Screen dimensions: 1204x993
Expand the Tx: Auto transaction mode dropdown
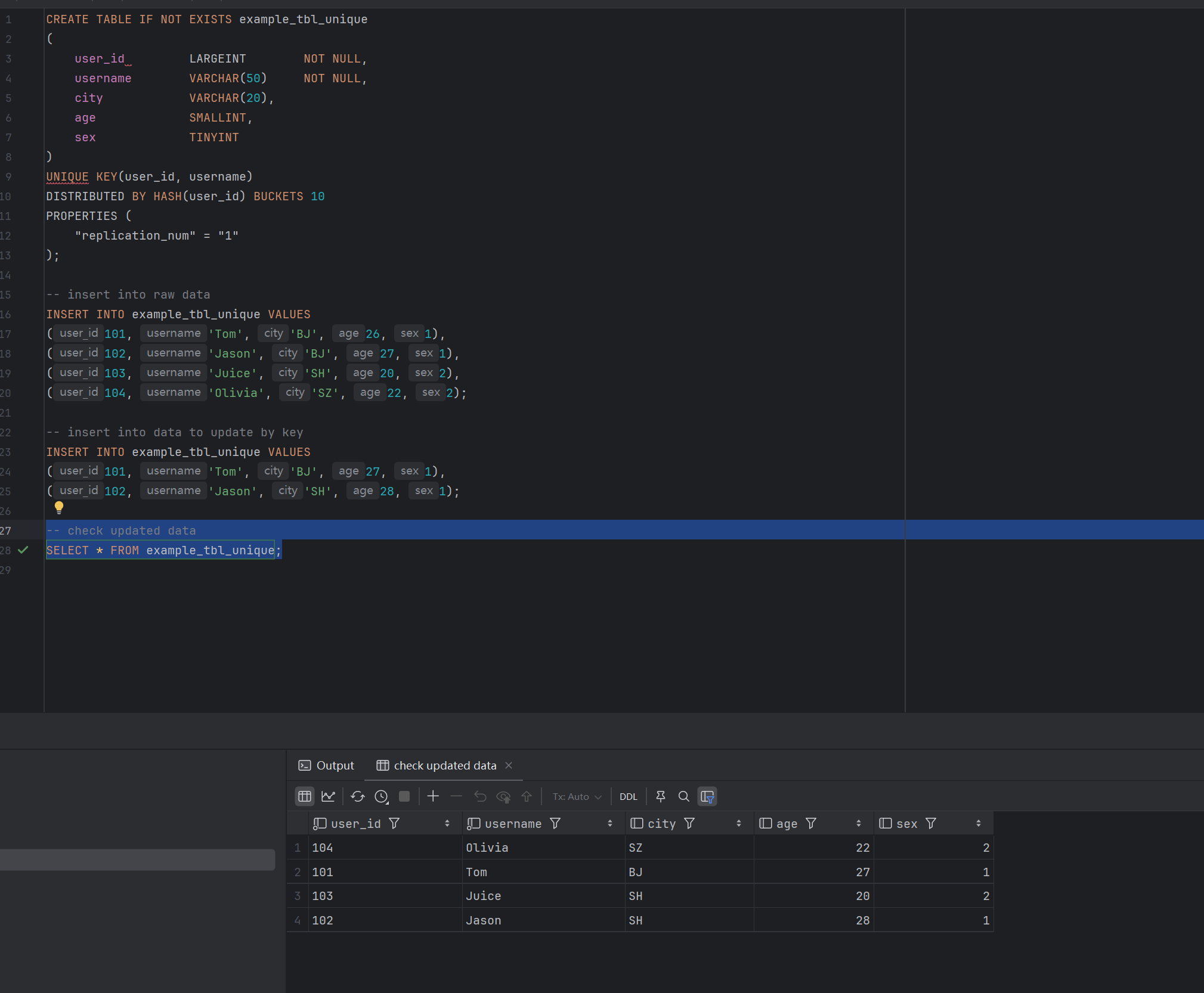coord(577,796)
